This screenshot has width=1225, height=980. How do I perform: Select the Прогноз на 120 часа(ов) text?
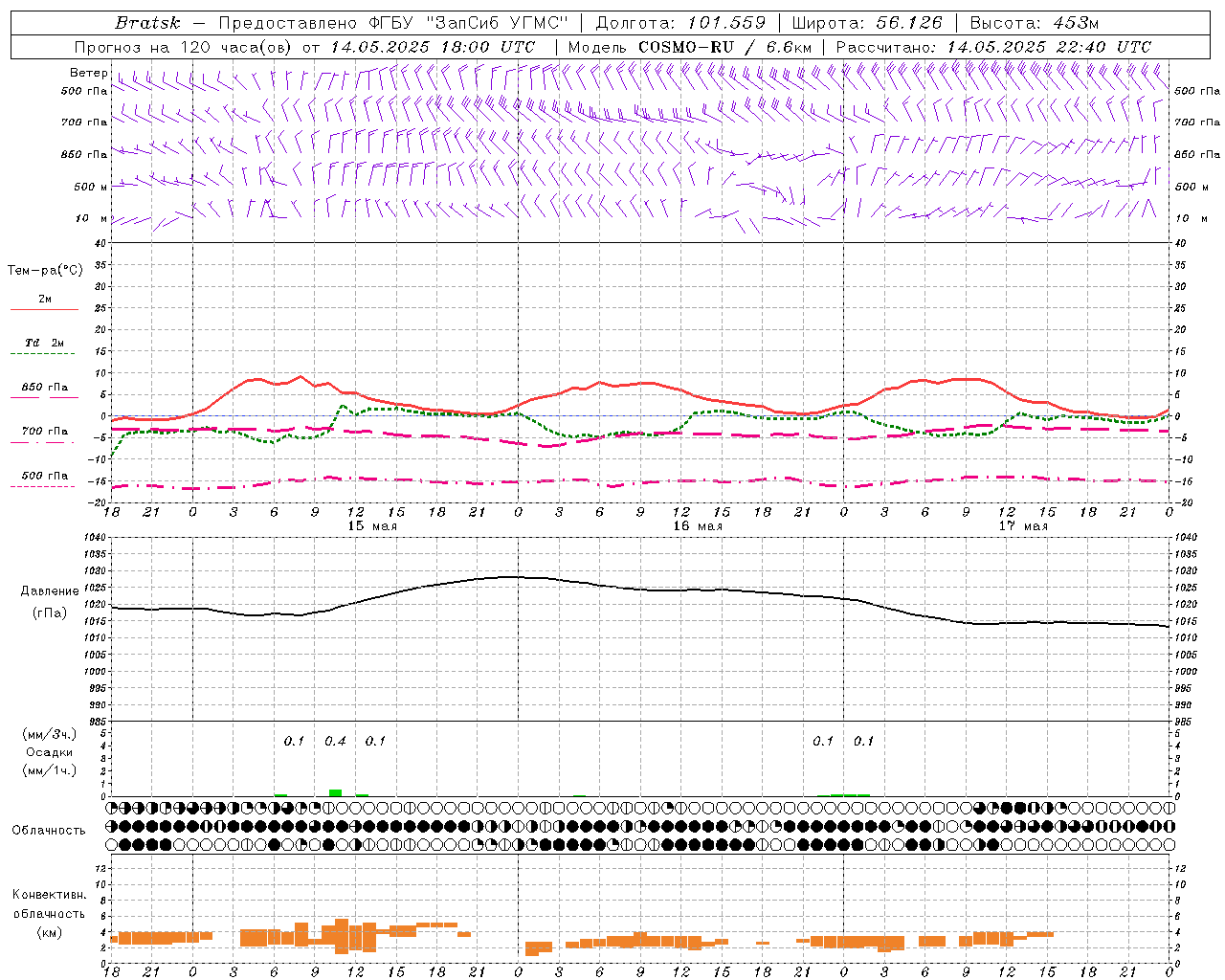point(184,47)
